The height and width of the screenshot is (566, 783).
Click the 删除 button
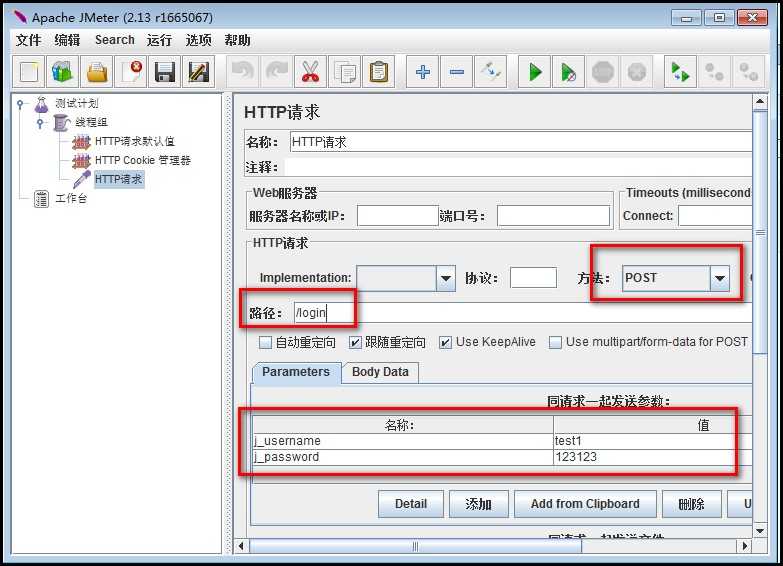click(692, 504)
